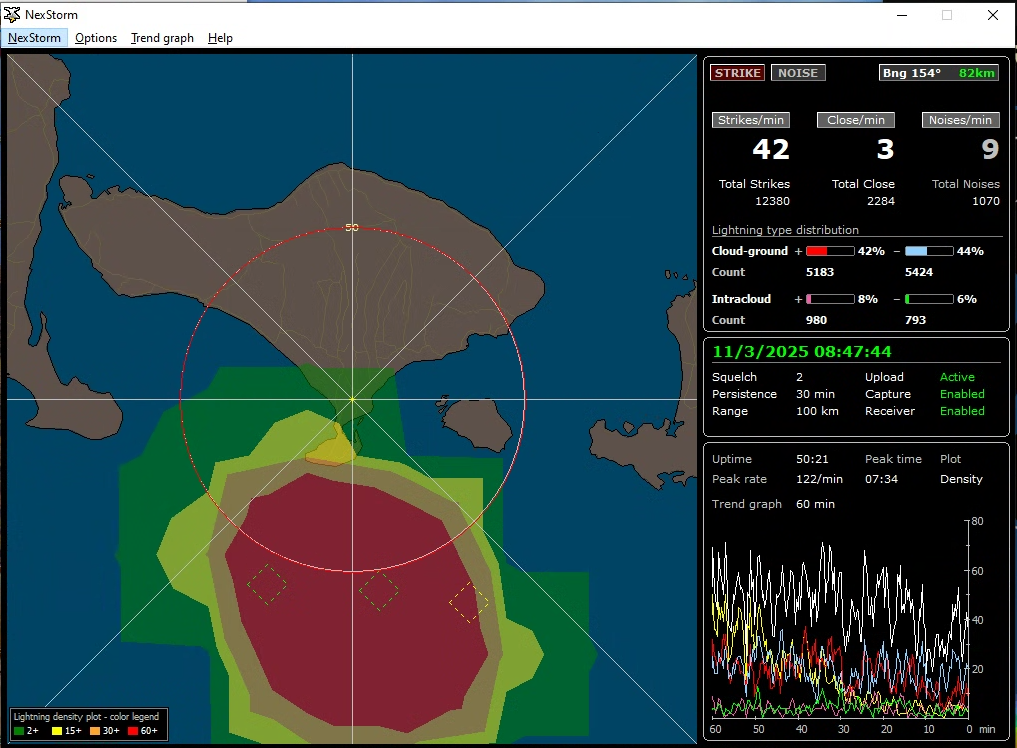The height and width of the screenshot is (748, 1017).
Task: Toggle the STRIKE indicator
Action: coord(737,73)
